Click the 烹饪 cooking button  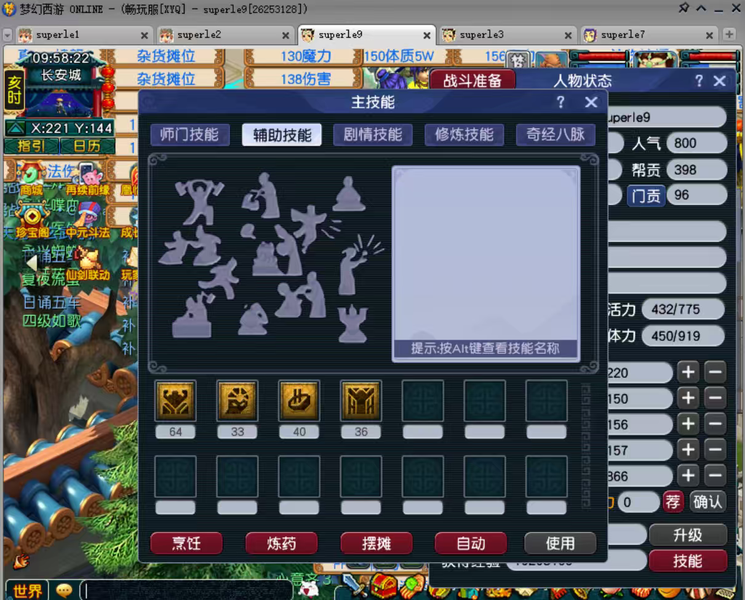(186, 543)
